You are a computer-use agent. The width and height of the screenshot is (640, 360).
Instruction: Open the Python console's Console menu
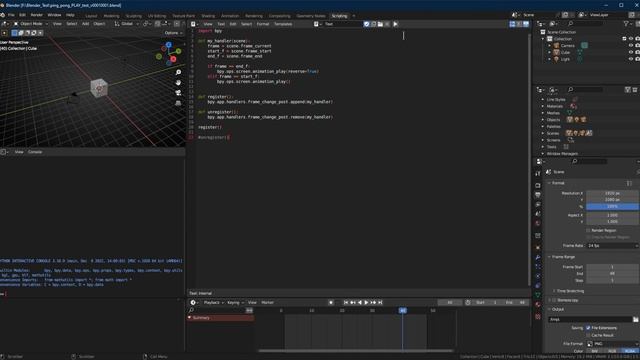tap(35, 152)
